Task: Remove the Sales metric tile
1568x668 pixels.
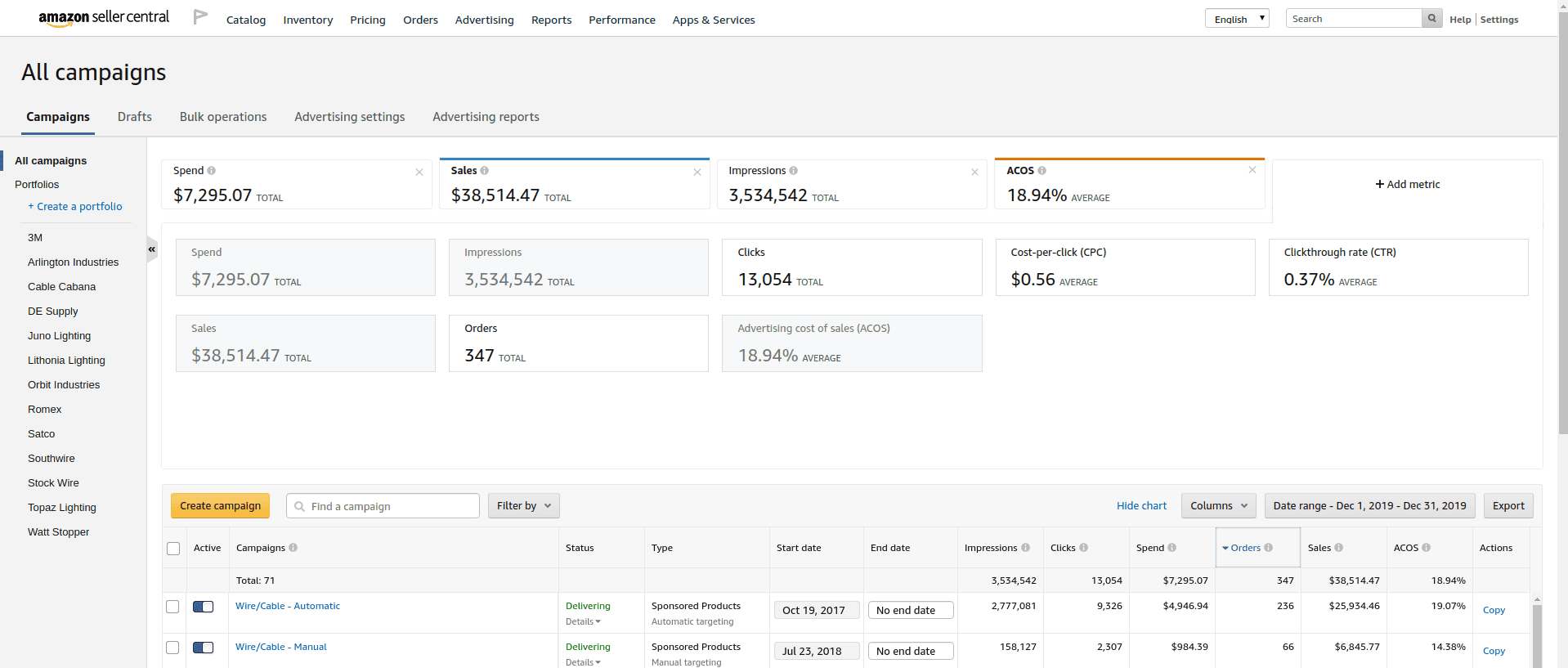Action: (x=697, y=172)
